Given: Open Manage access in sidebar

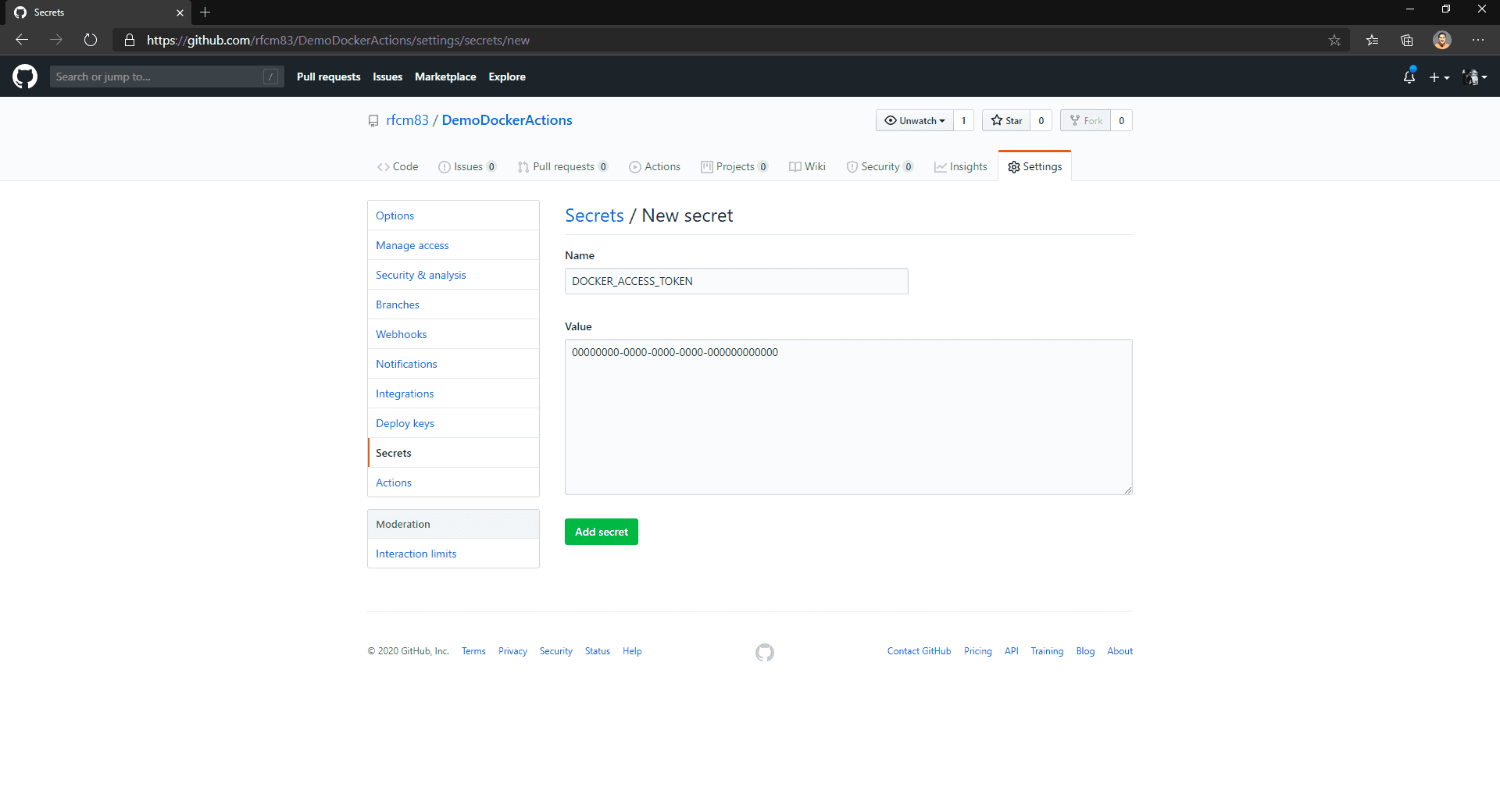Looking at the screenshot, I should coord(453,245).
